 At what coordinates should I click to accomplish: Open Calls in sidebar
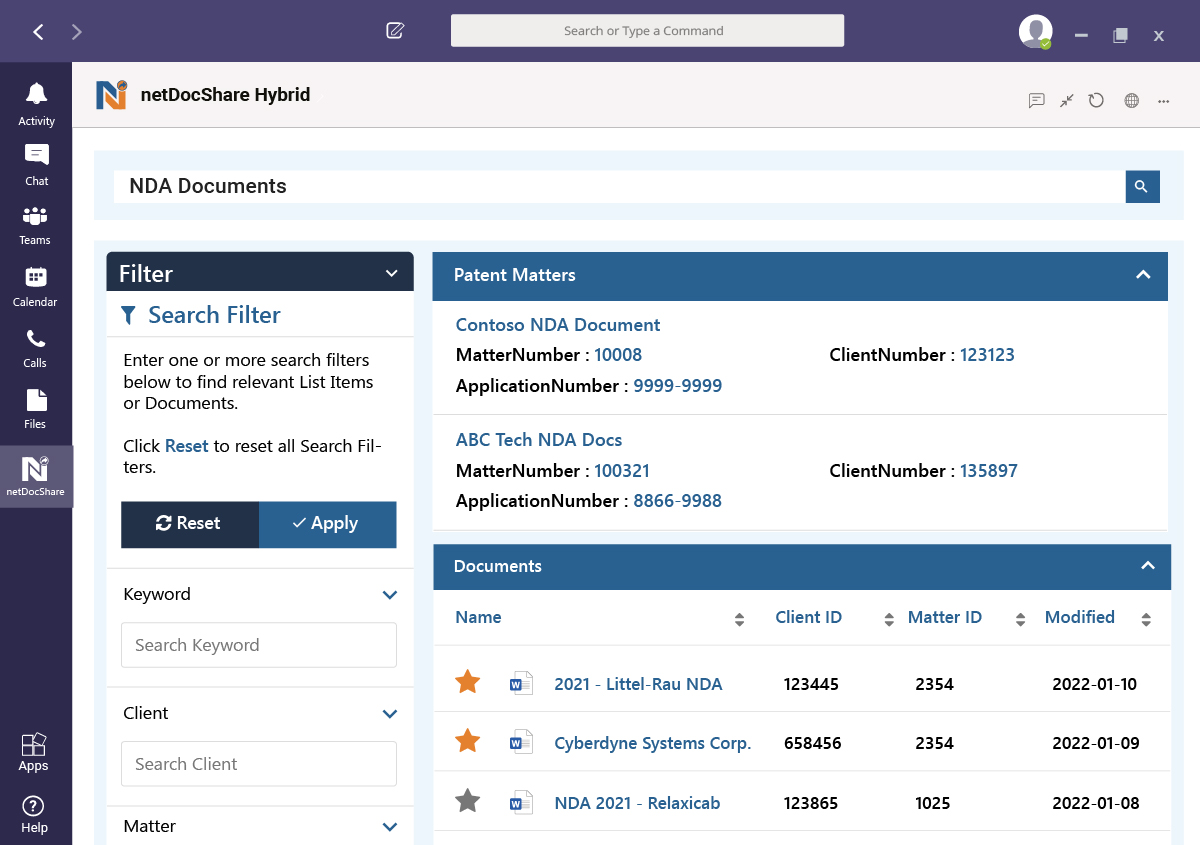pos(36,347)
